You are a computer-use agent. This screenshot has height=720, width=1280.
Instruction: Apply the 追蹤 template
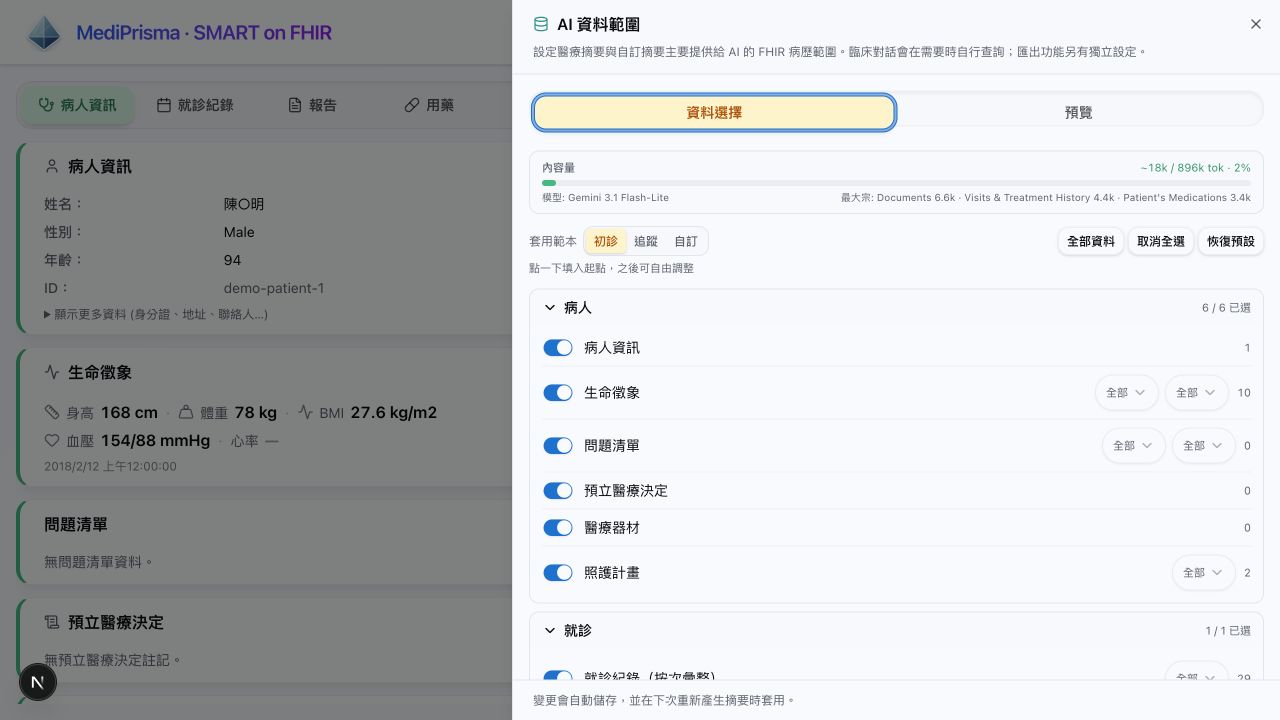pyautogui.click(x=646, y=241)
